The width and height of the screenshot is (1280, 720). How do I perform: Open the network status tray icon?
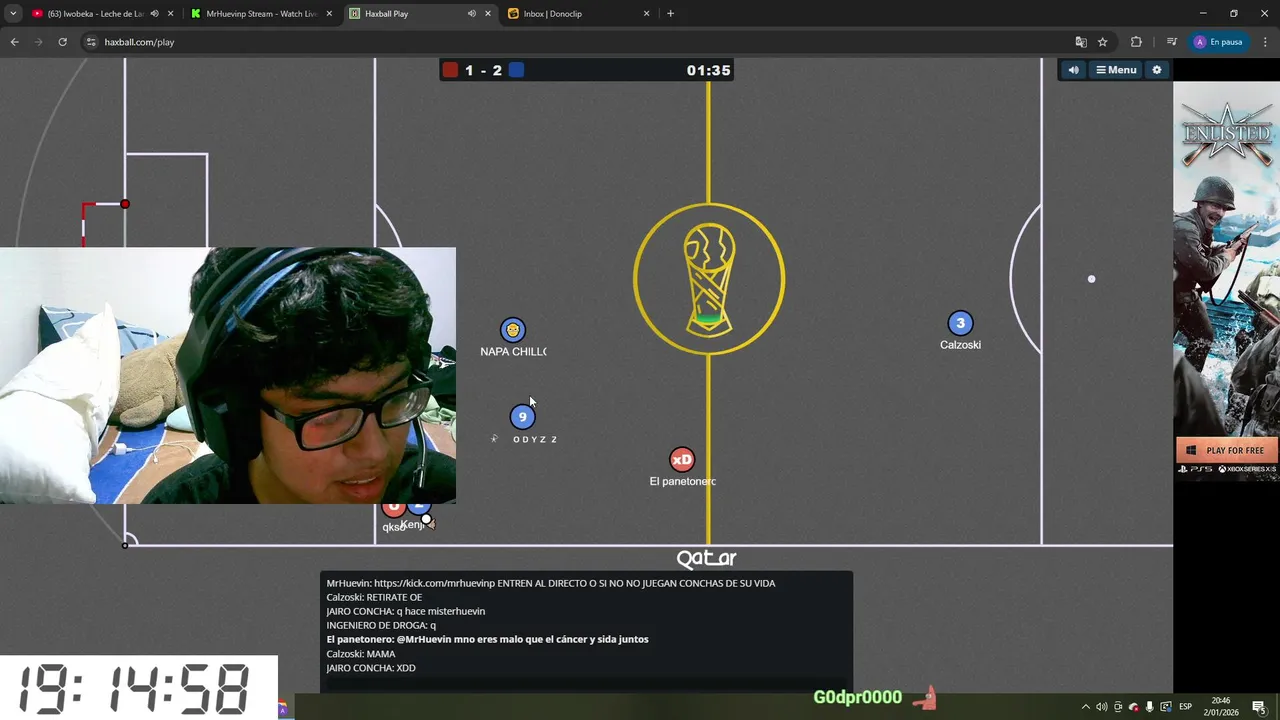tap(1166, 707)
